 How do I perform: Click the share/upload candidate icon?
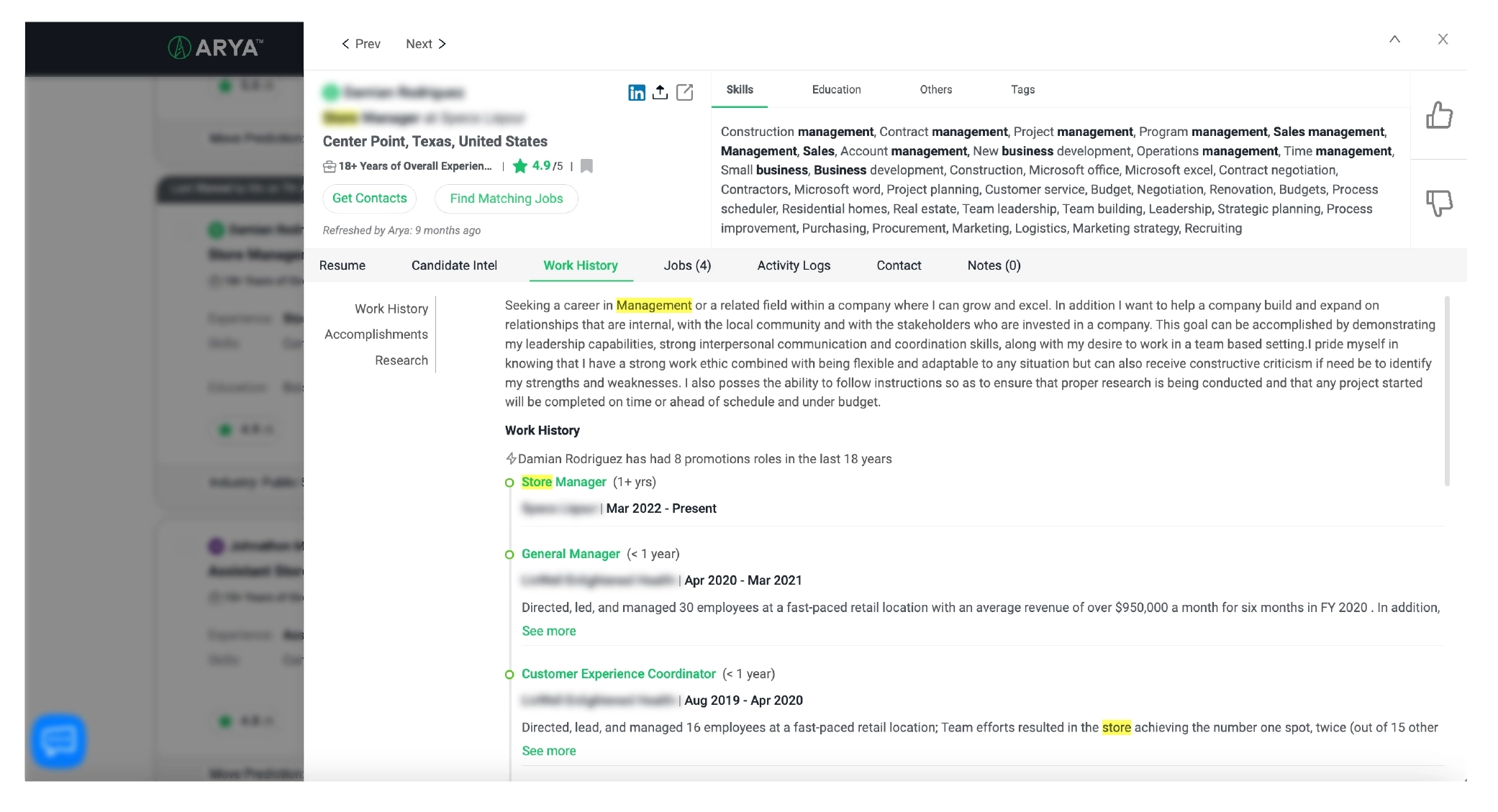click(x=660, y=92)
